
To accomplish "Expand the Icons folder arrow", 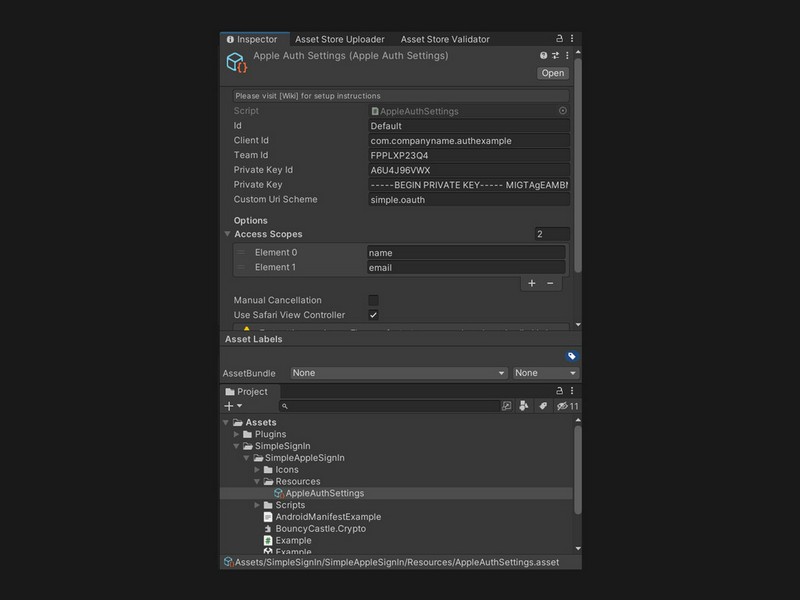I will coord(257,469).
